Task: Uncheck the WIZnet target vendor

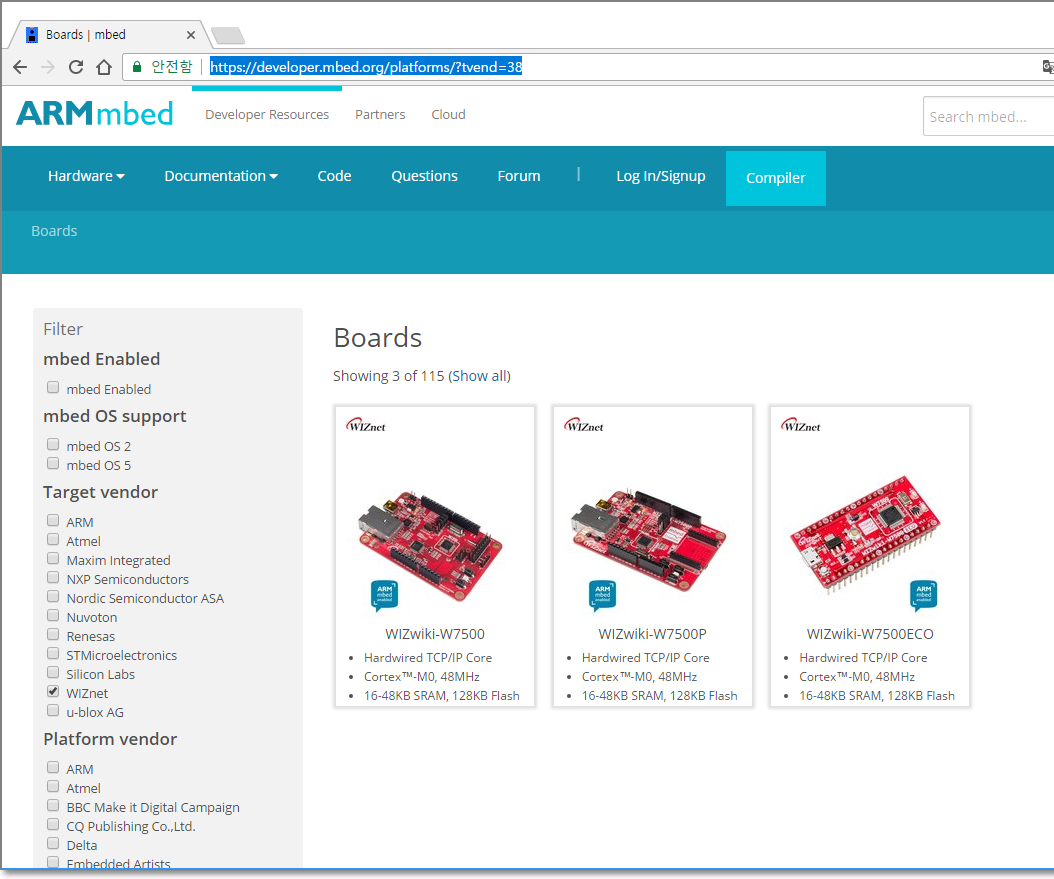Action: coord(53,691)
